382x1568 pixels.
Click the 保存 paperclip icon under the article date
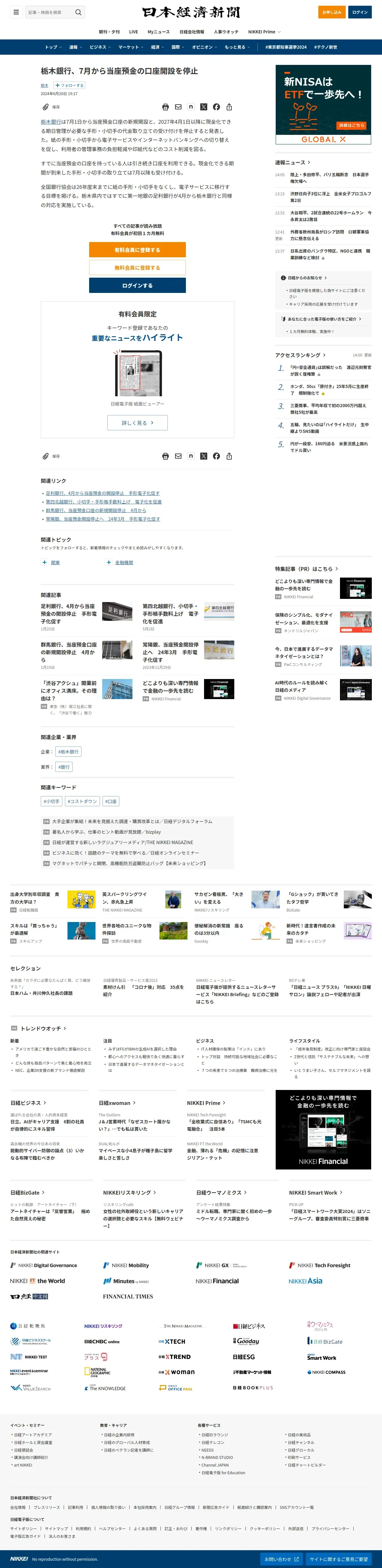(46, 107)
